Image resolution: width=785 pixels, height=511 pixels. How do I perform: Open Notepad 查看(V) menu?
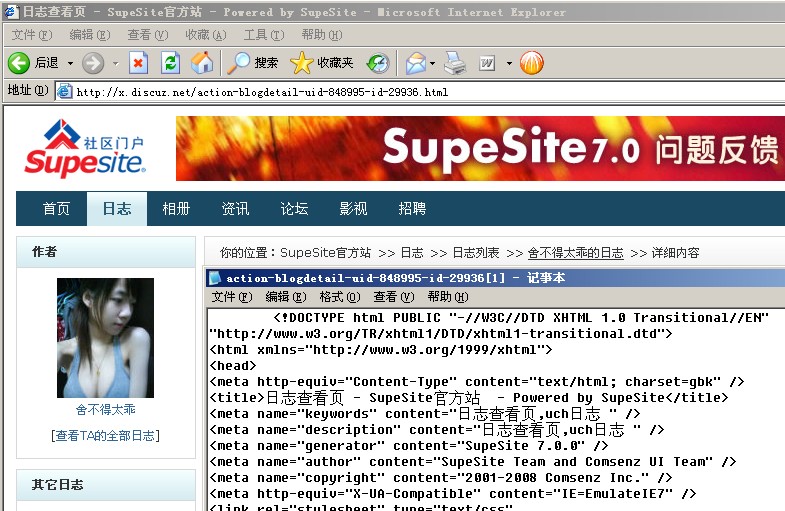(394, 297)
